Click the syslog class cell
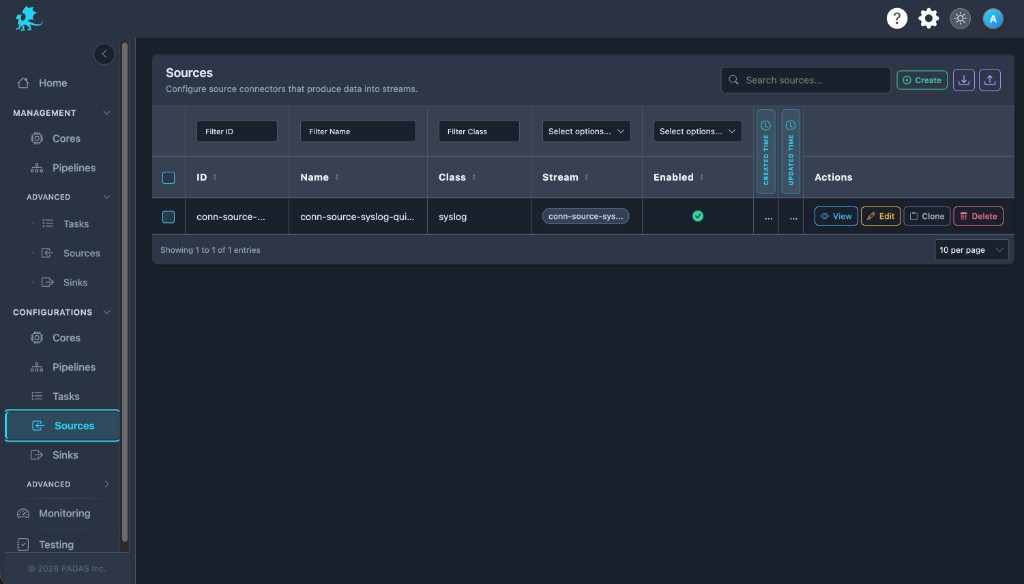 pyautogui.click(x=453, y=216)
